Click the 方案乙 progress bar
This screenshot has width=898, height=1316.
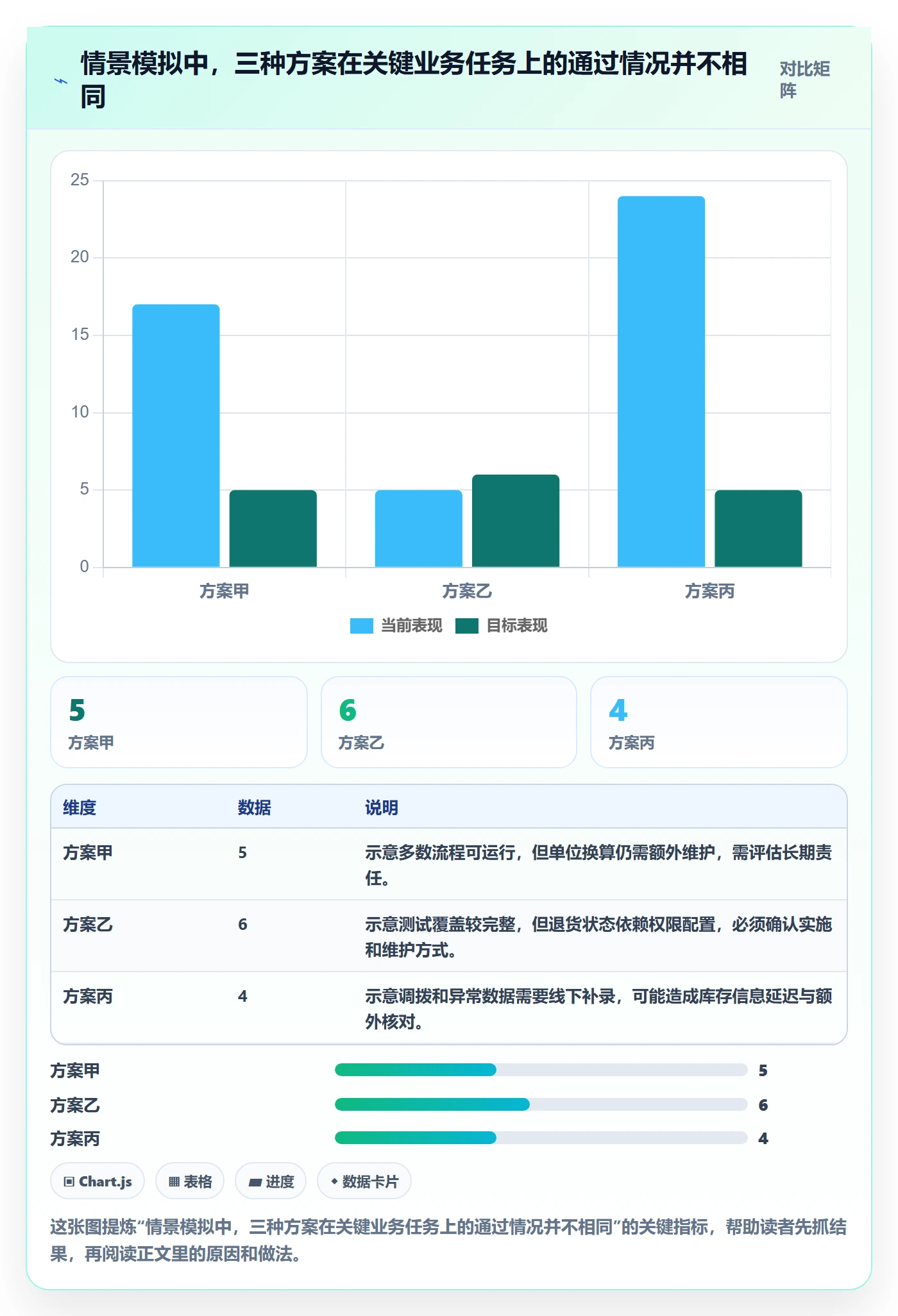coord(541,1104)
